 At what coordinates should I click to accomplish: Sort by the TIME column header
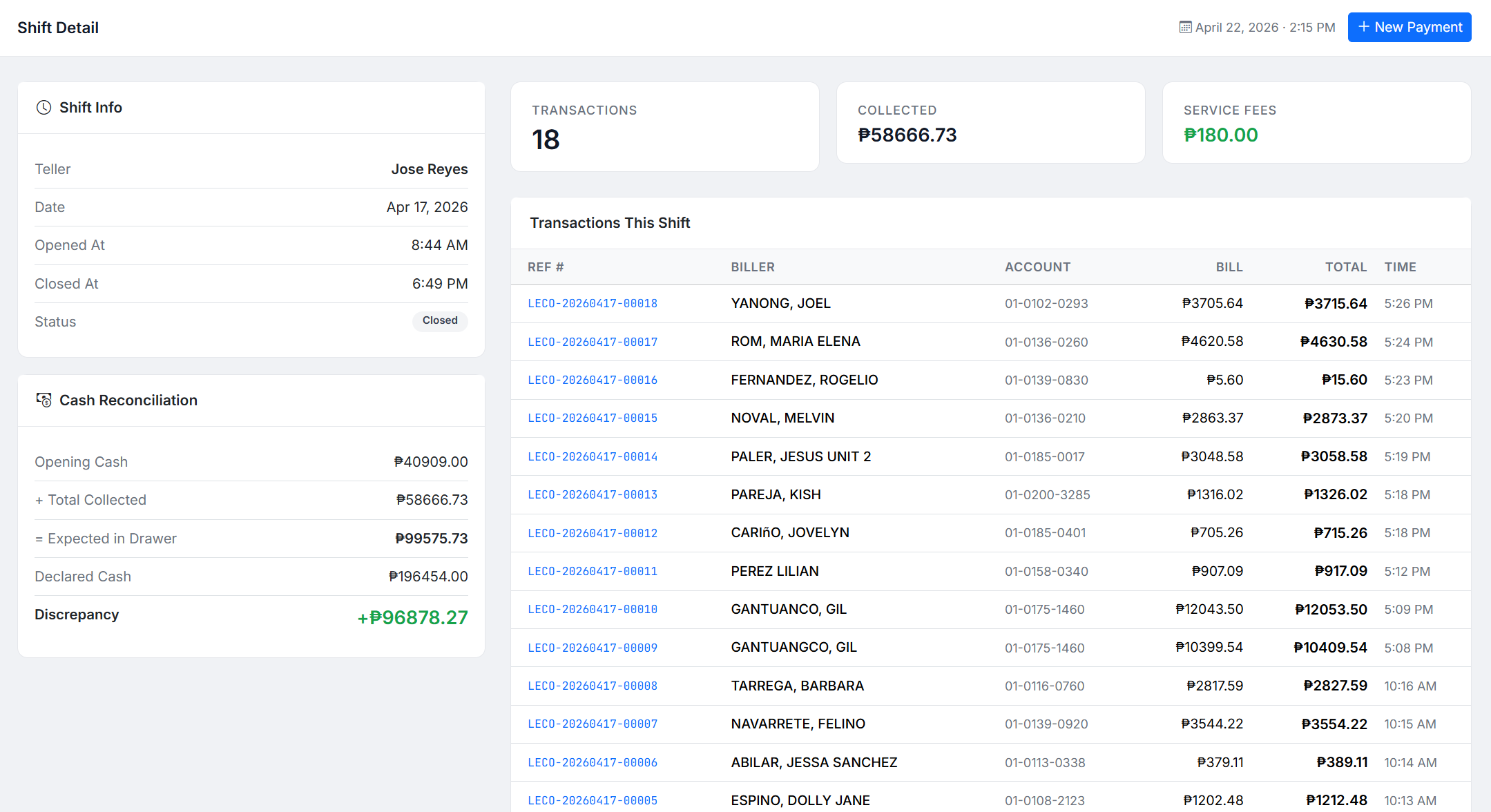1400,267
